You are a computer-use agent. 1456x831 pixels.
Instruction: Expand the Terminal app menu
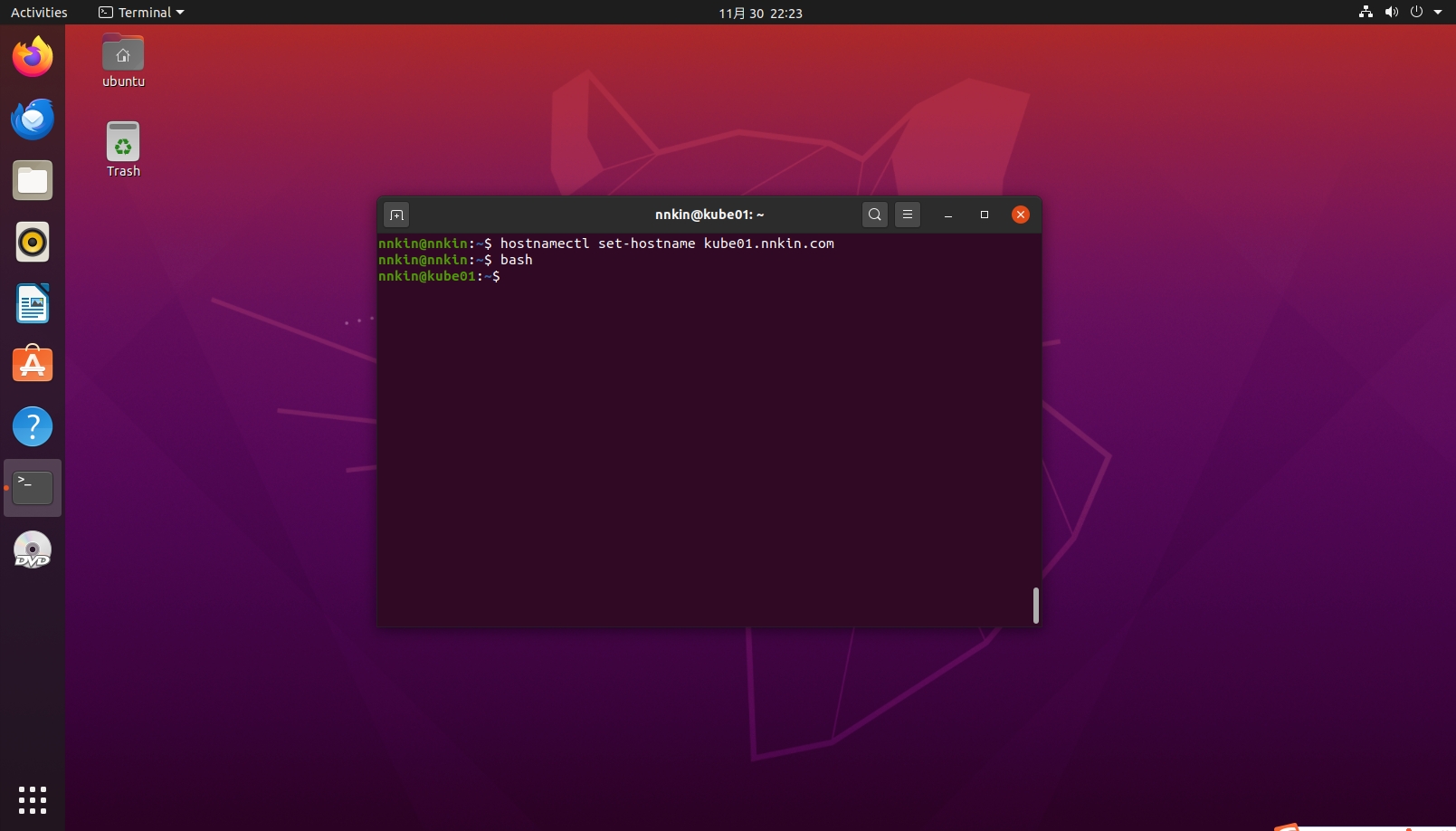click(141, 13)
